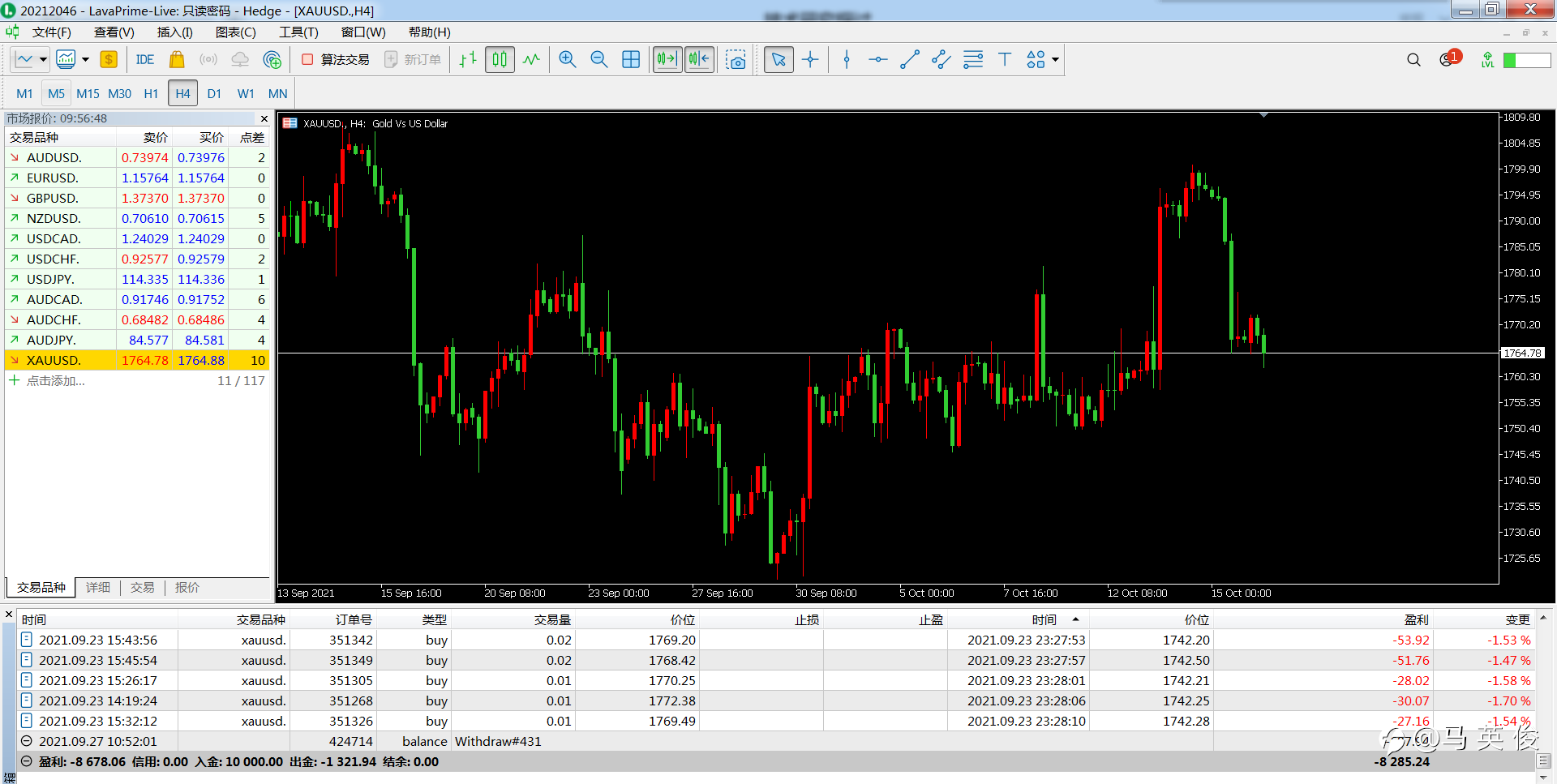1557x784 pixels.
Task: Switch timeframe to W1
Action: click(x=246, y=94)
